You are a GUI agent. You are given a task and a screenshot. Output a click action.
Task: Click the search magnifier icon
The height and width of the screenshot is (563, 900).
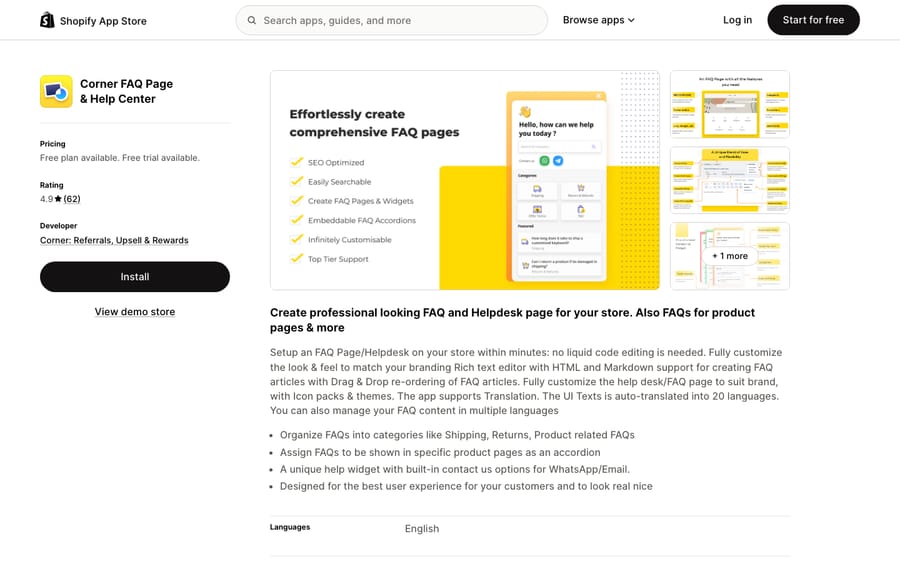point(251,20)
